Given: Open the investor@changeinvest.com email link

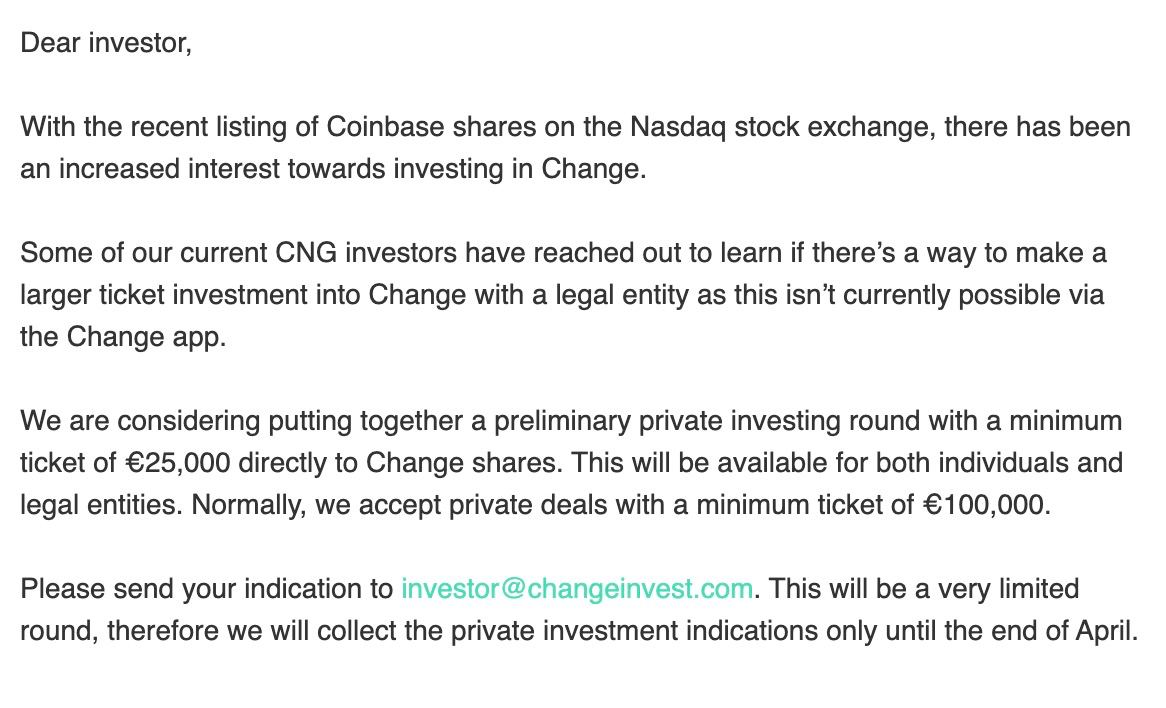Looking at the screenshot, I should 576,588.
